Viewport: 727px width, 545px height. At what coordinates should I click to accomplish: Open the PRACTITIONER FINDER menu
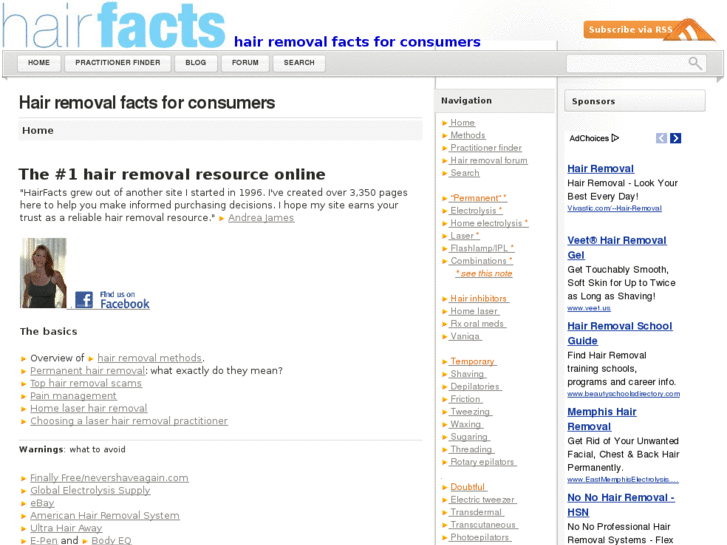(118, 63)
